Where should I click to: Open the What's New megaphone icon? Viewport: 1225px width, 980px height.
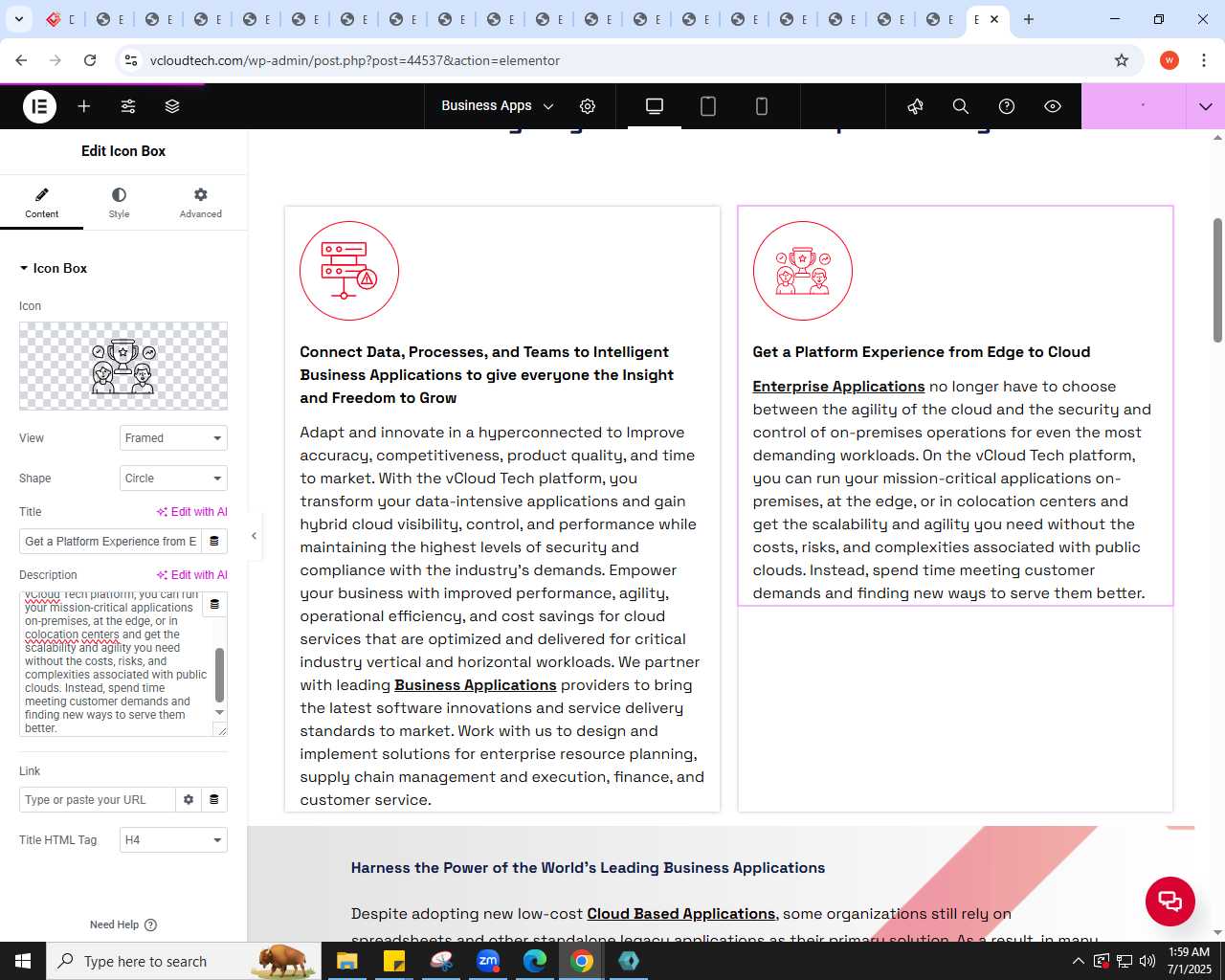pos(915,106)
